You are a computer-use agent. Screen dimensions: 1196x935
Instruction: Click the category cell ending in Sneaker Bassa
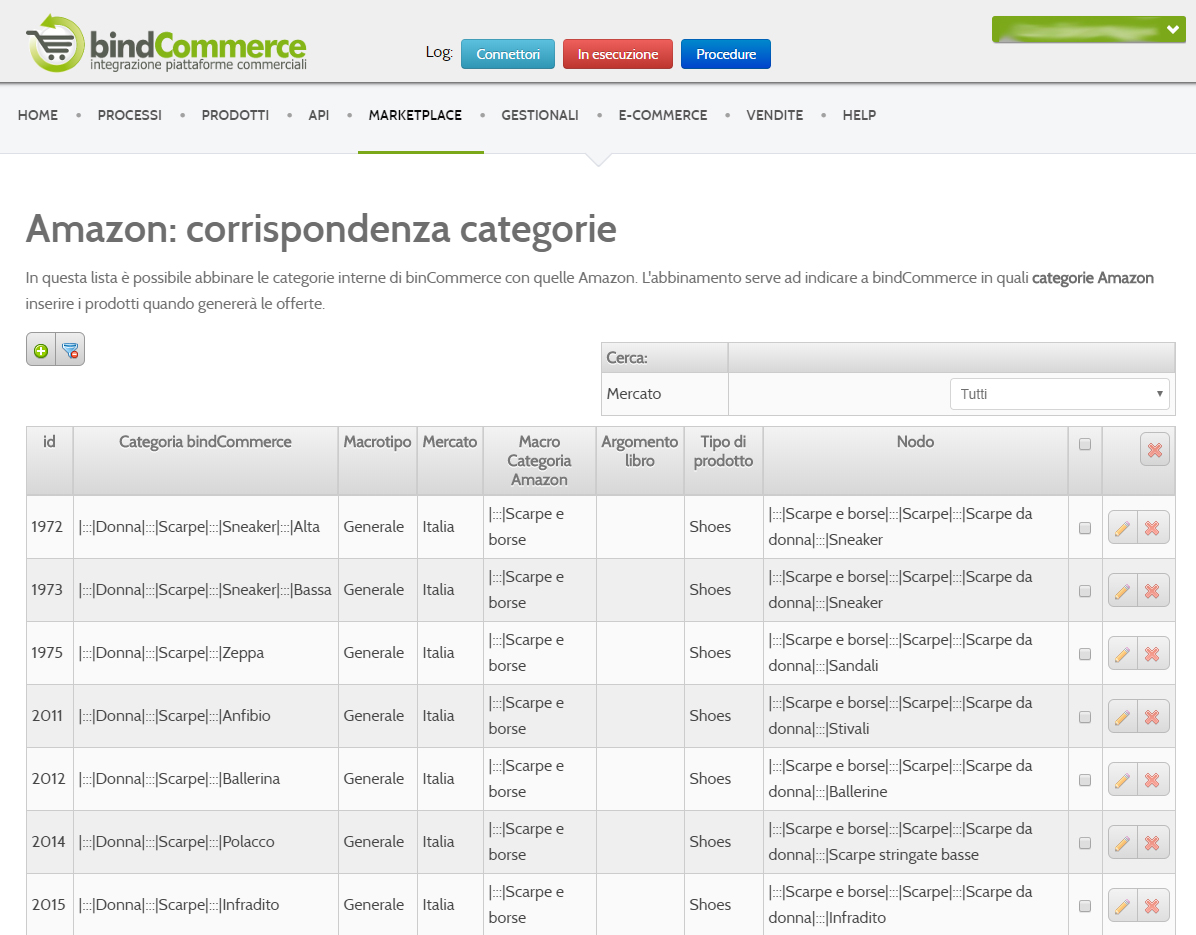coord(206,590)
